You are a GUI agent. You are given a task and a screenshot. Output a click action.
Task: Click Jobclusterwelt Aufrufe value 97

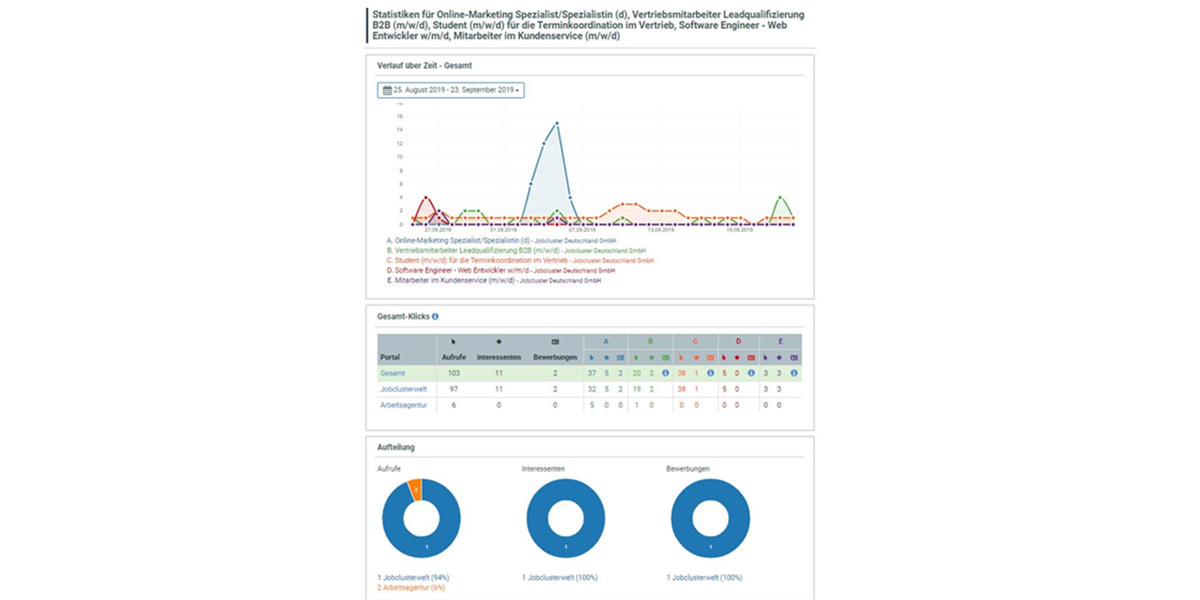click(454, 389)
